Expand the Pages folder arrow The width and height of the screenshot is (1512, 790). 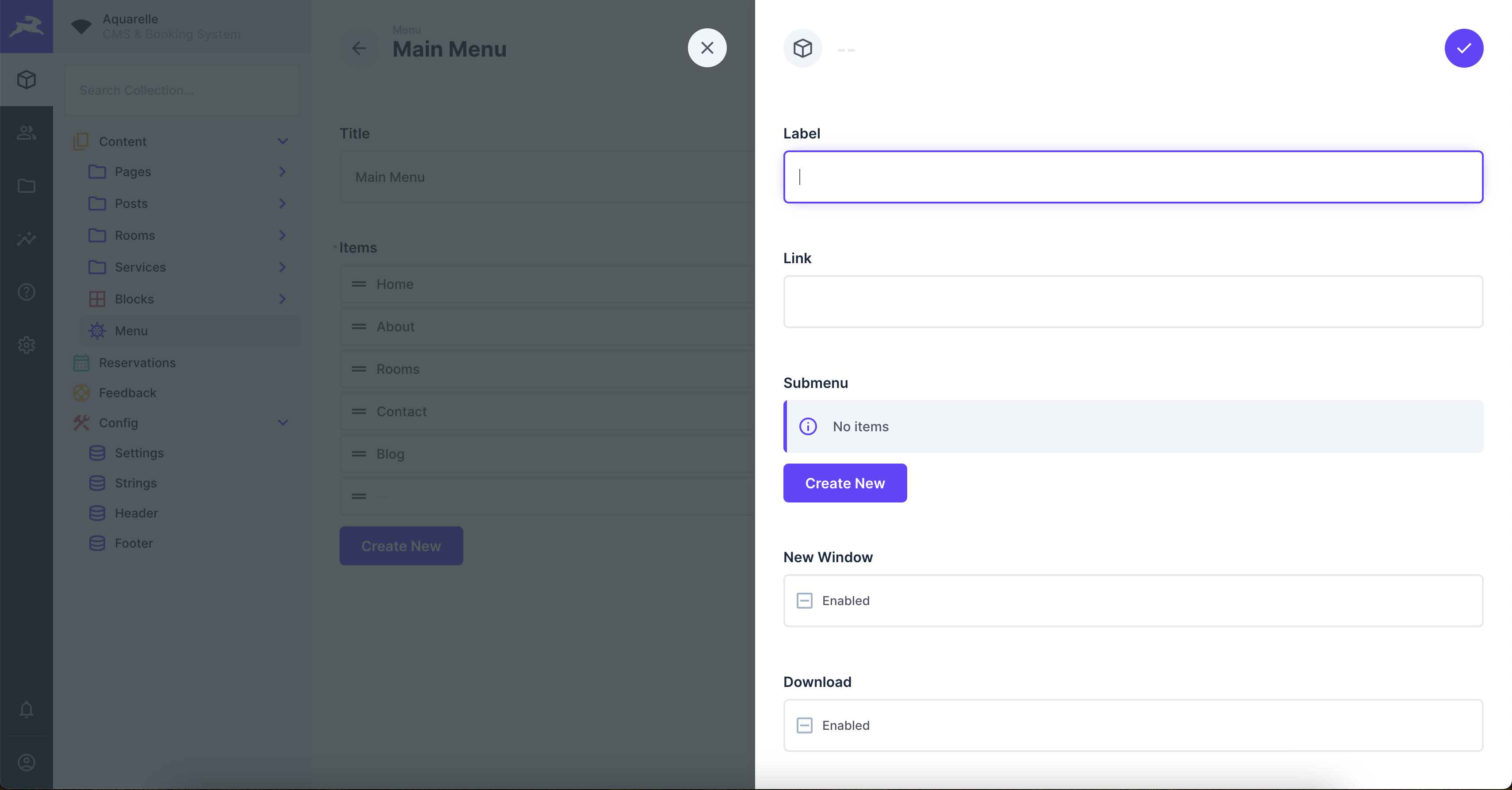pyautogui.click(x=283, y=172)
